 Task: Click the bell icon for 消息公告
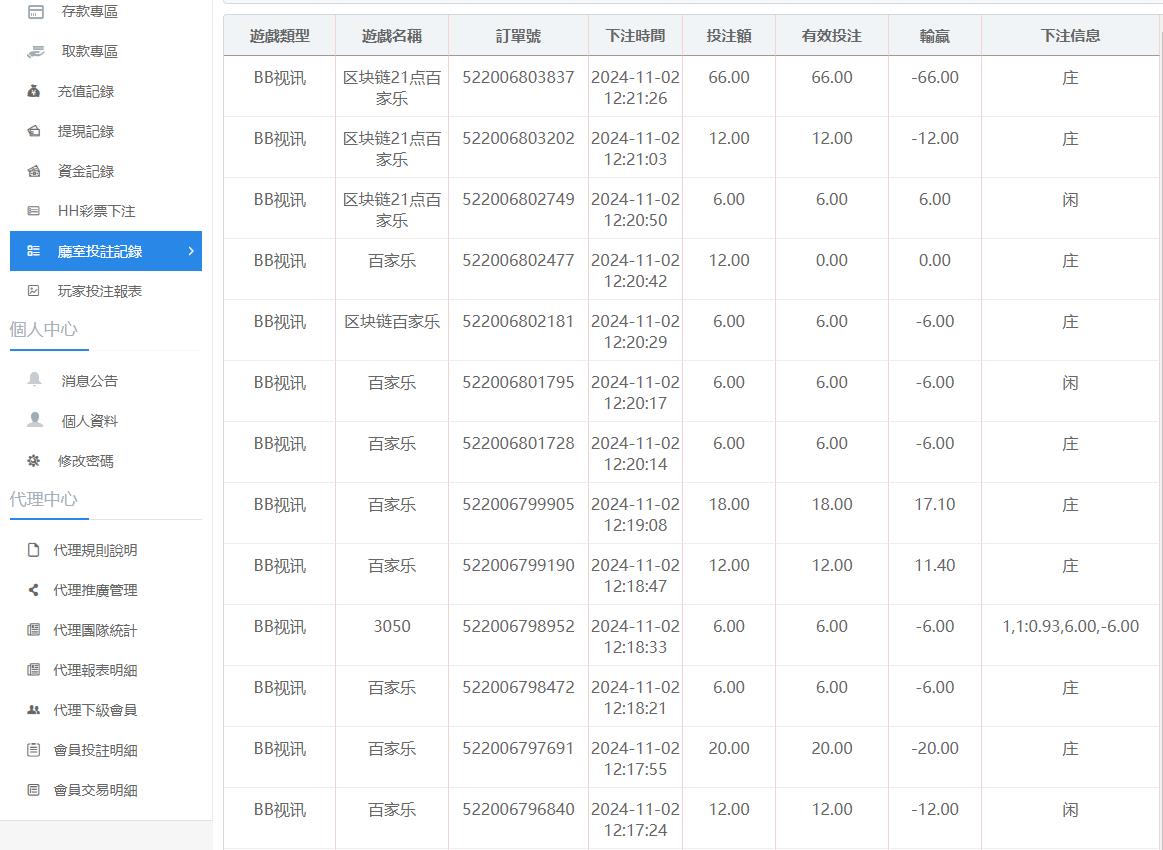[x=35, y=380]
